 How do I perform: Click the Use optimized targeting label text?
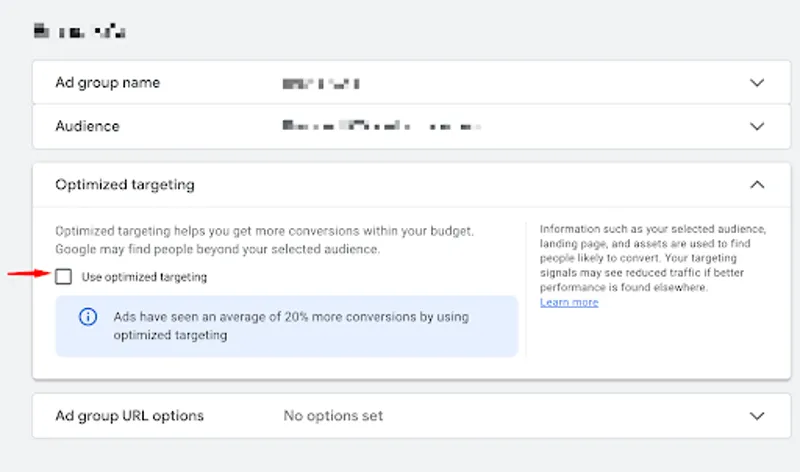(x=144, y=277)
